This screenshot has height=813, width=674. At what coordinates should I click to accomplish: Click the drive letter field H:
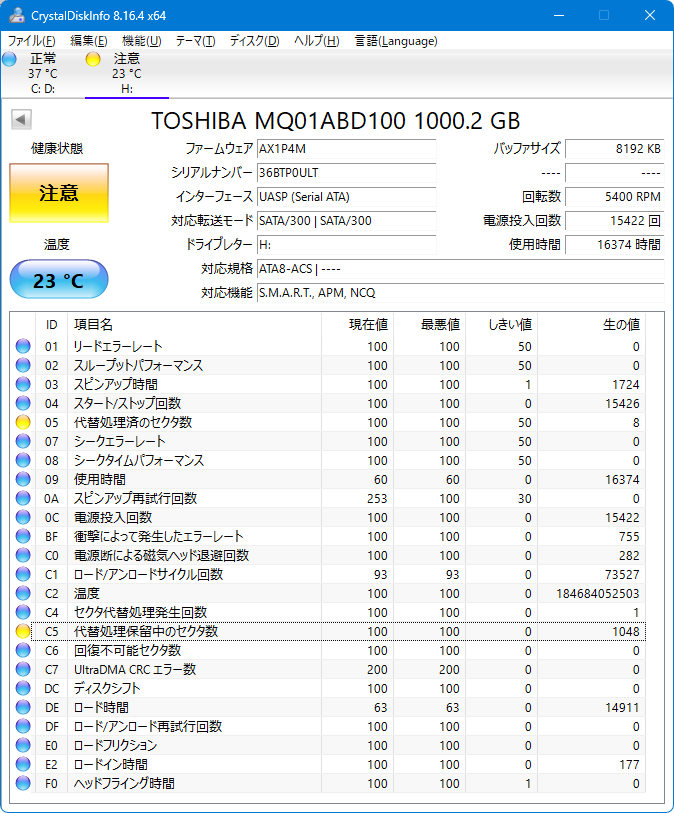346,245
